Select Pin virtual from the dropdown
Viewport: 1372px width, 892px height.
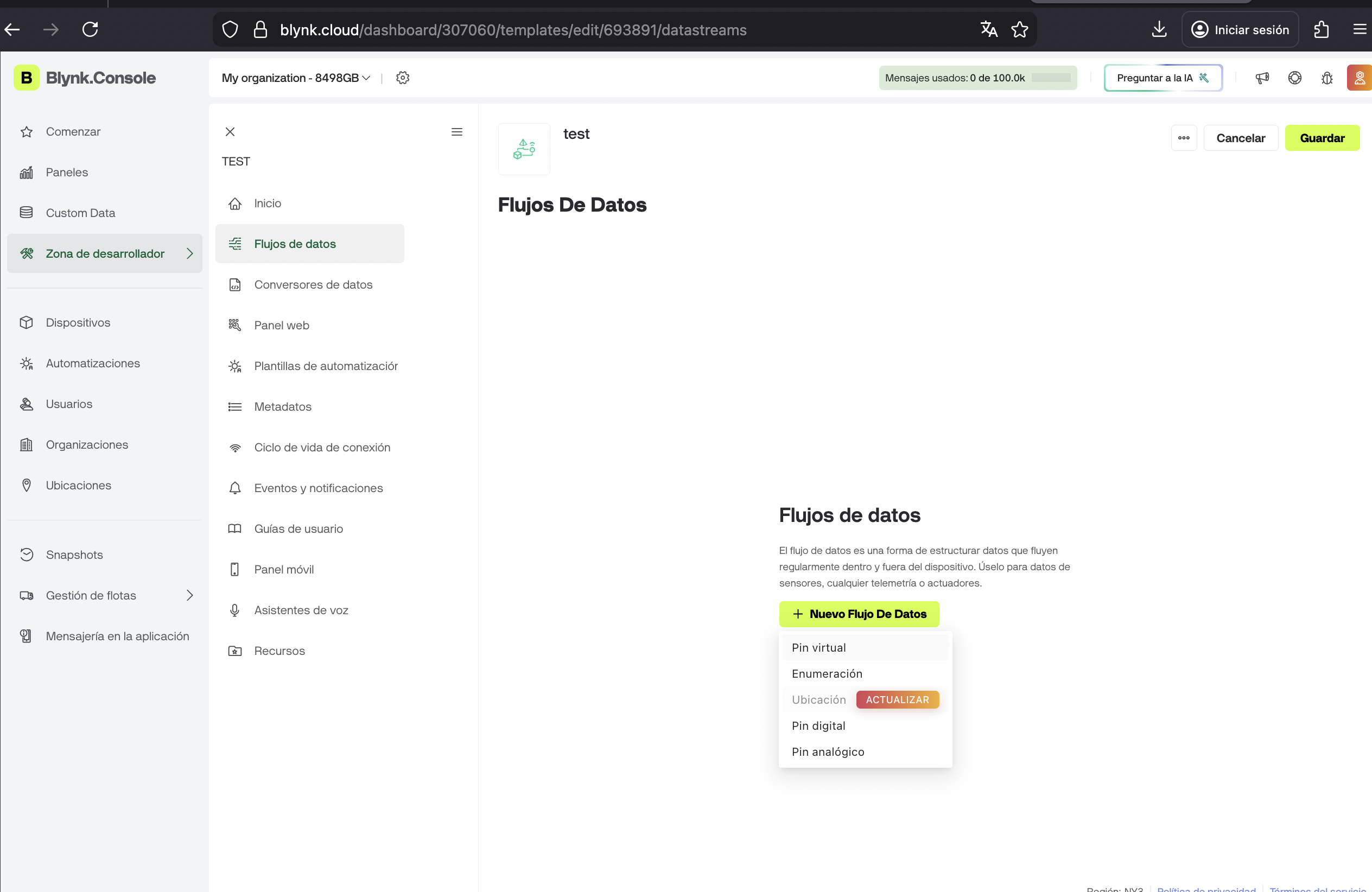click(818, 648)
